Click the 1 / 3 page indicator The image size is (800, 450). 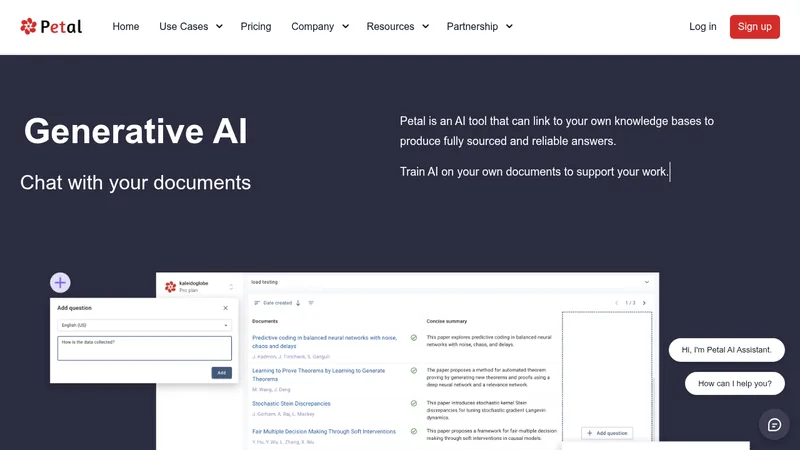click(631, 303)
